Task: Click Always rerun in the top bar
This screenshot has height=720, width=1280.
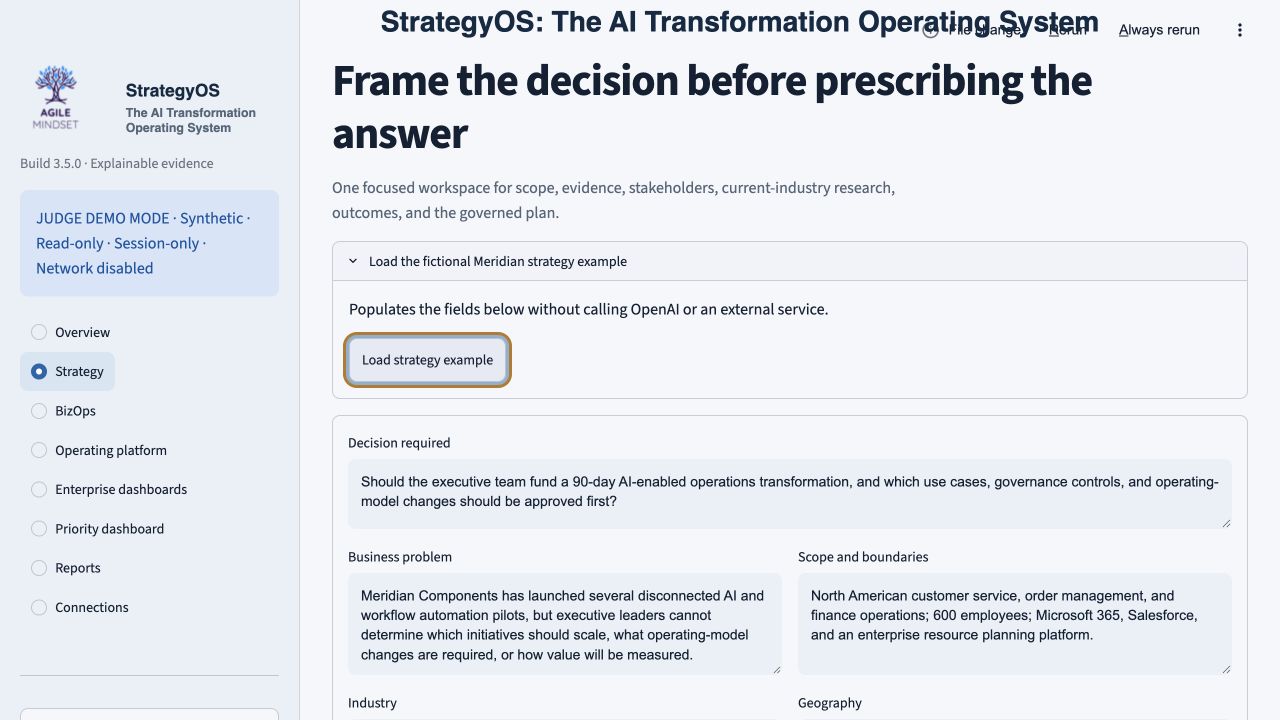Action: click(1159, 30)
